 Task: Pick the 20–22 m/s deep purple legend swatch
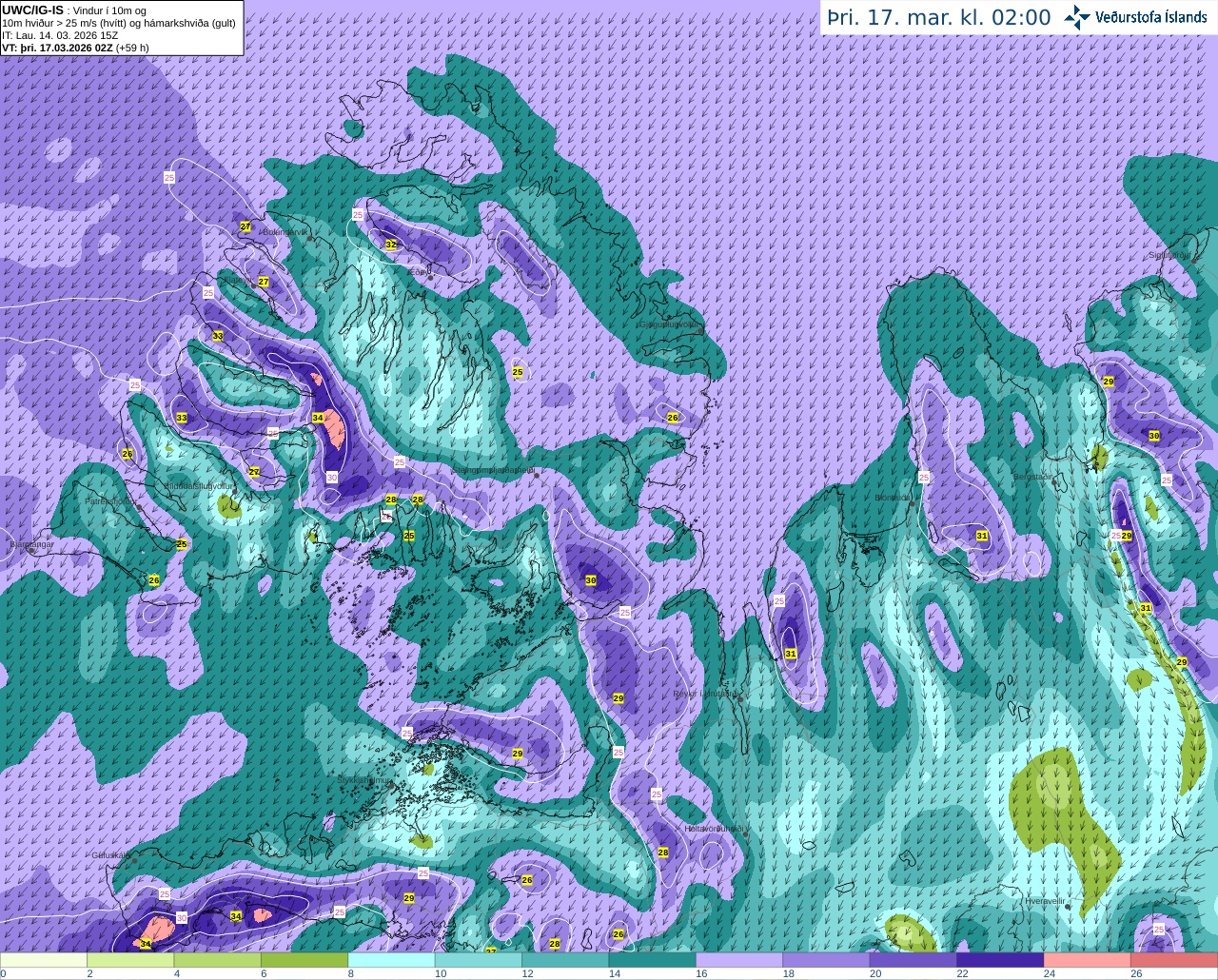click(x=914, y=960)
